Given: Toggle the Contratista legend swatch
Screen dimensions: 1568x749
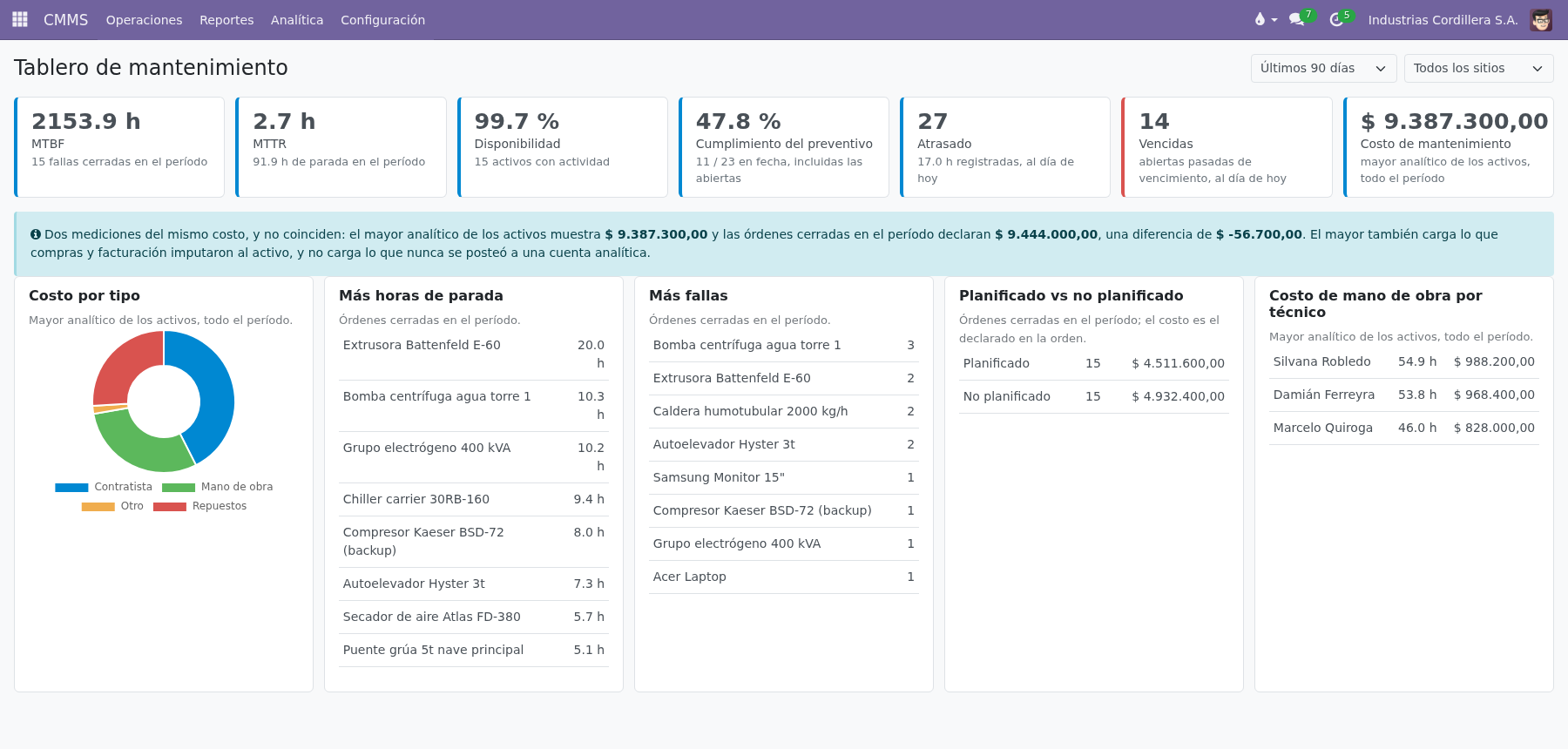Looking at the screenshot, I should (x=71, y=488).
